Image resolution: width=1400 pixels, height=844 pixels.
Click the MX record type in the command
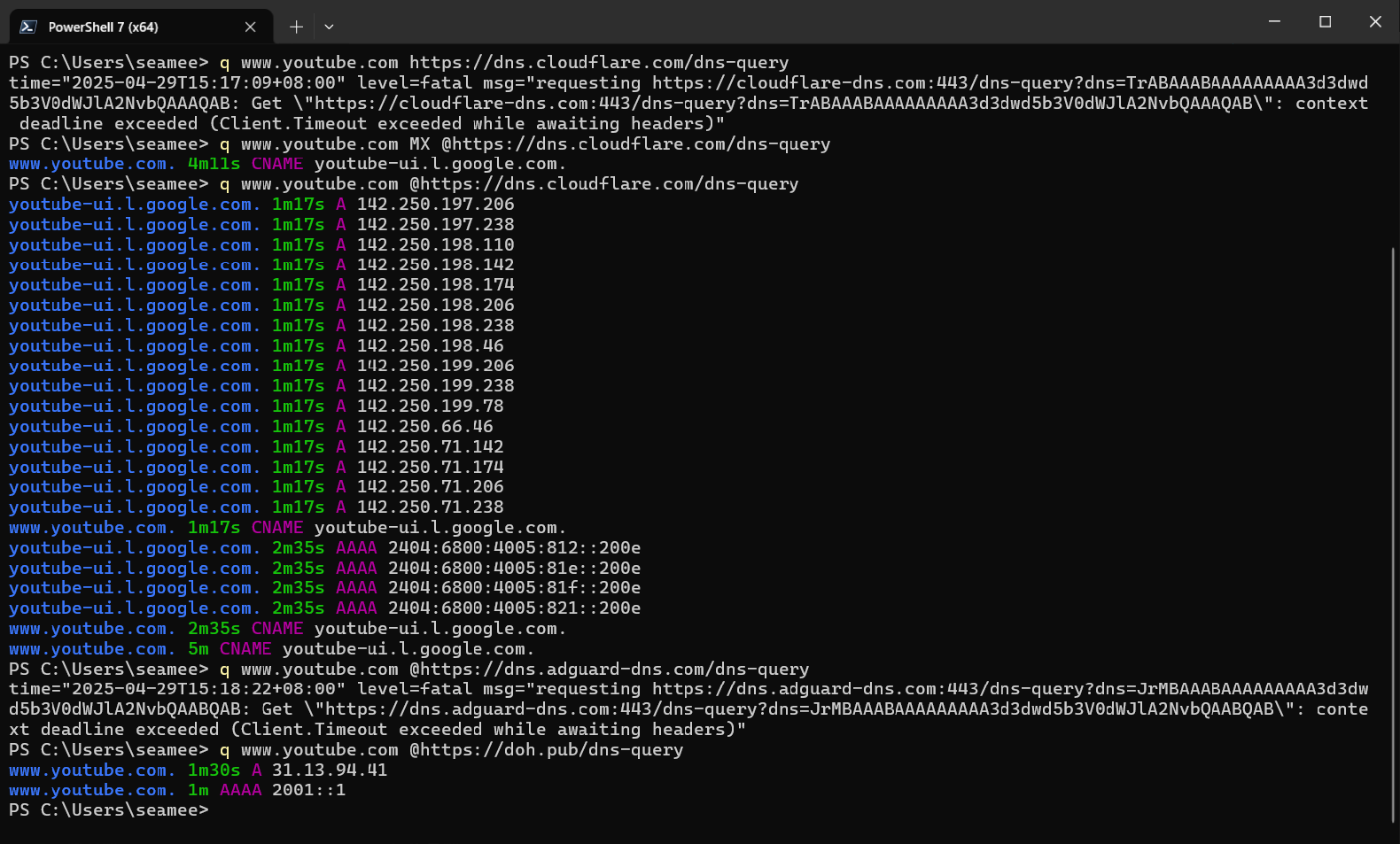(420, 143)
